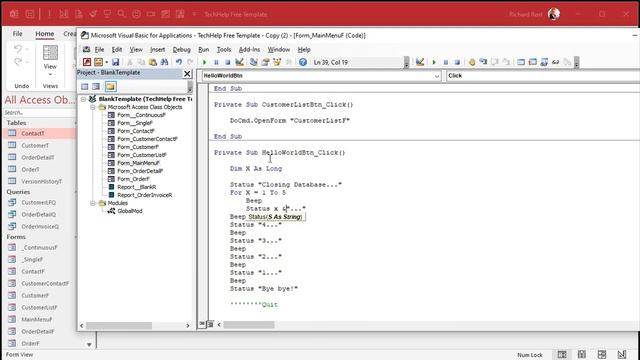Collapse the Modules folder in project tree

pyautogui.click(x=93, y=203)
